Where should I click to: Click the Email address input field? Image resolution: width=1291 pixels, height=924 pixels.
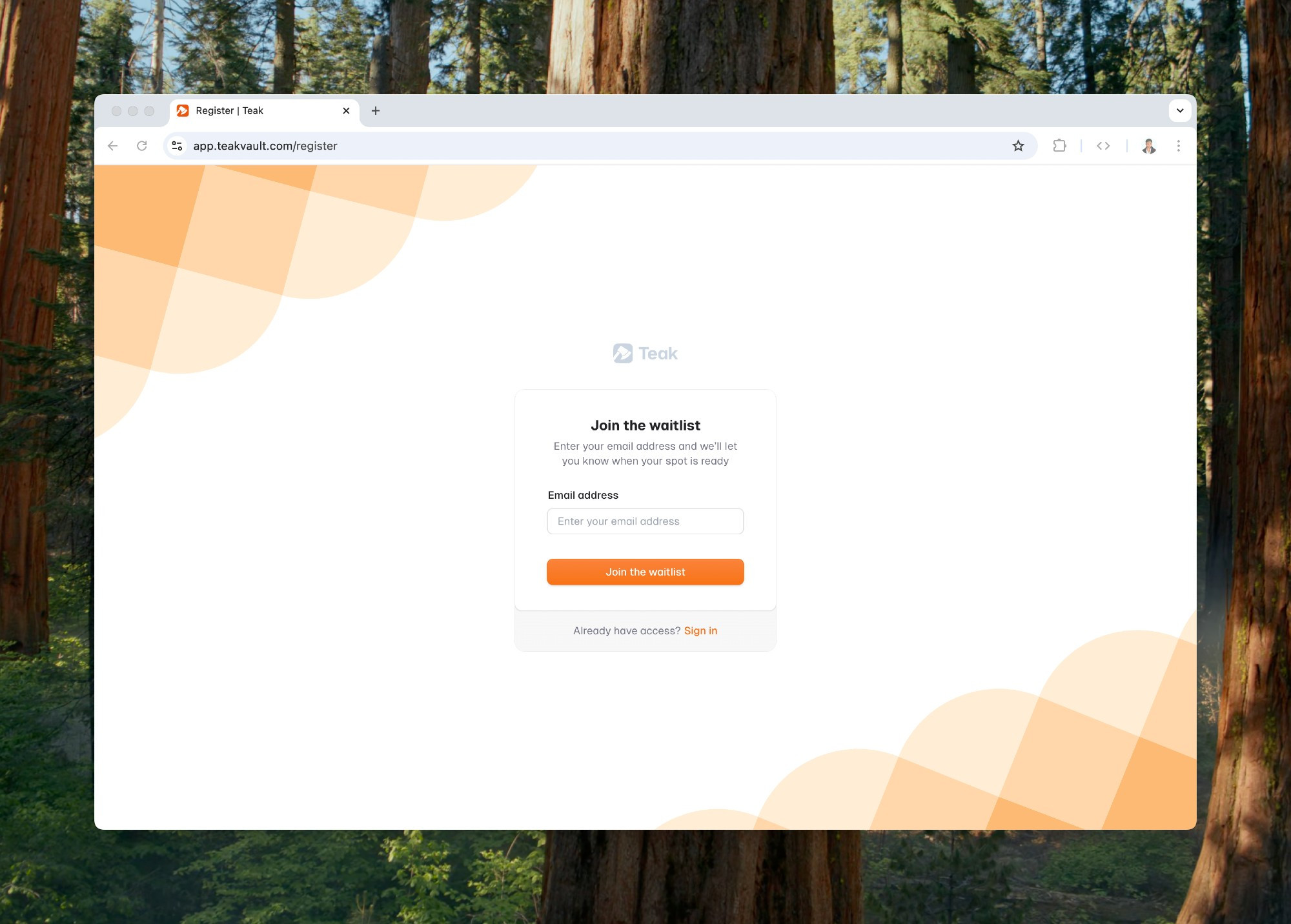(x=645, y=521)
